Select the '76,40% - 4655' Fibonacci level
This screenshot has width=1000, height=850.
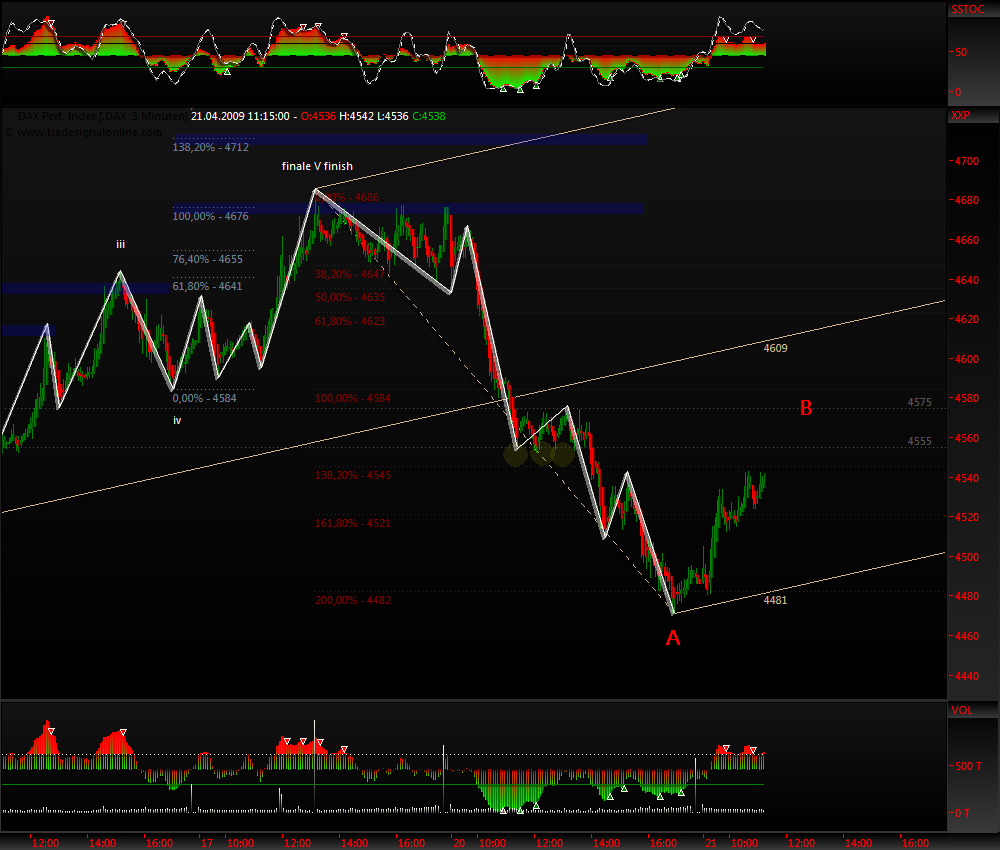point(207,260)
